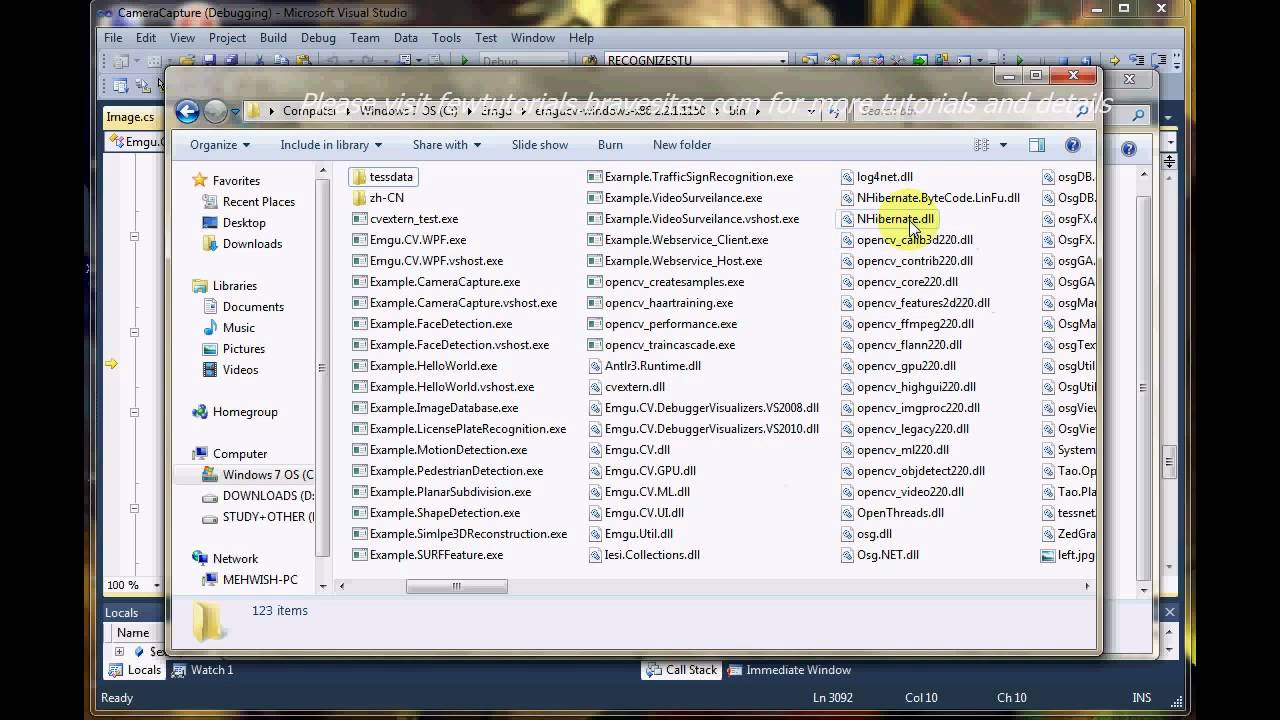Select Emgu.CV.dll file
This screenshot has width=1280, height=720.
(628, 450)
